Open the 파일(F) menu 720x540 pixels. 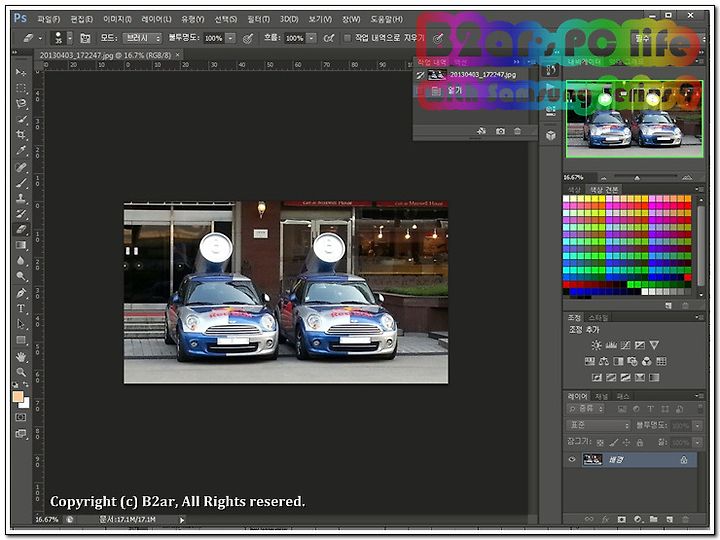point(49,19)
